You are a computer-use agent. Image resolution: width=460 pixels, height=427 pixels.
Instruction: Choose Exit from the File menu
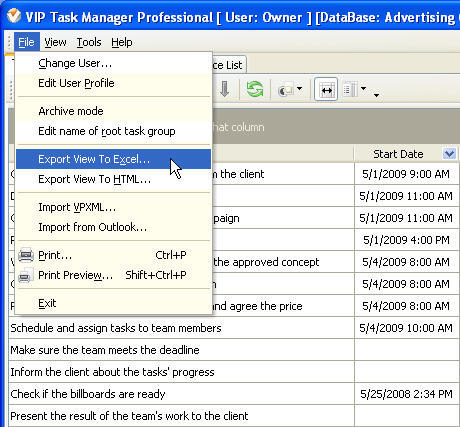tap(113, 303)
